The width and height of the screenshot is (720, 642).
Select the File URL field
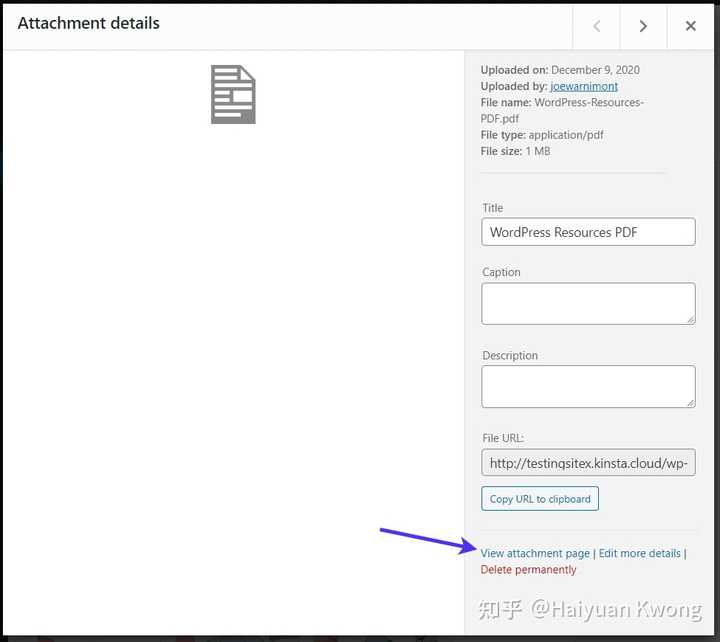588,462
